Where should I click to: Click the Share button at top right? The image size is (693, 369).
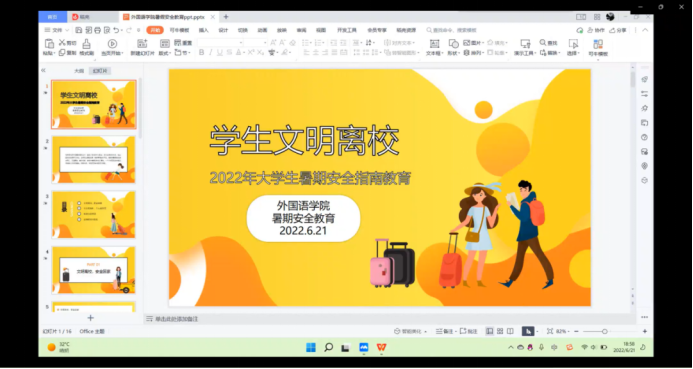pyautogui.click(x=618, y=30)
